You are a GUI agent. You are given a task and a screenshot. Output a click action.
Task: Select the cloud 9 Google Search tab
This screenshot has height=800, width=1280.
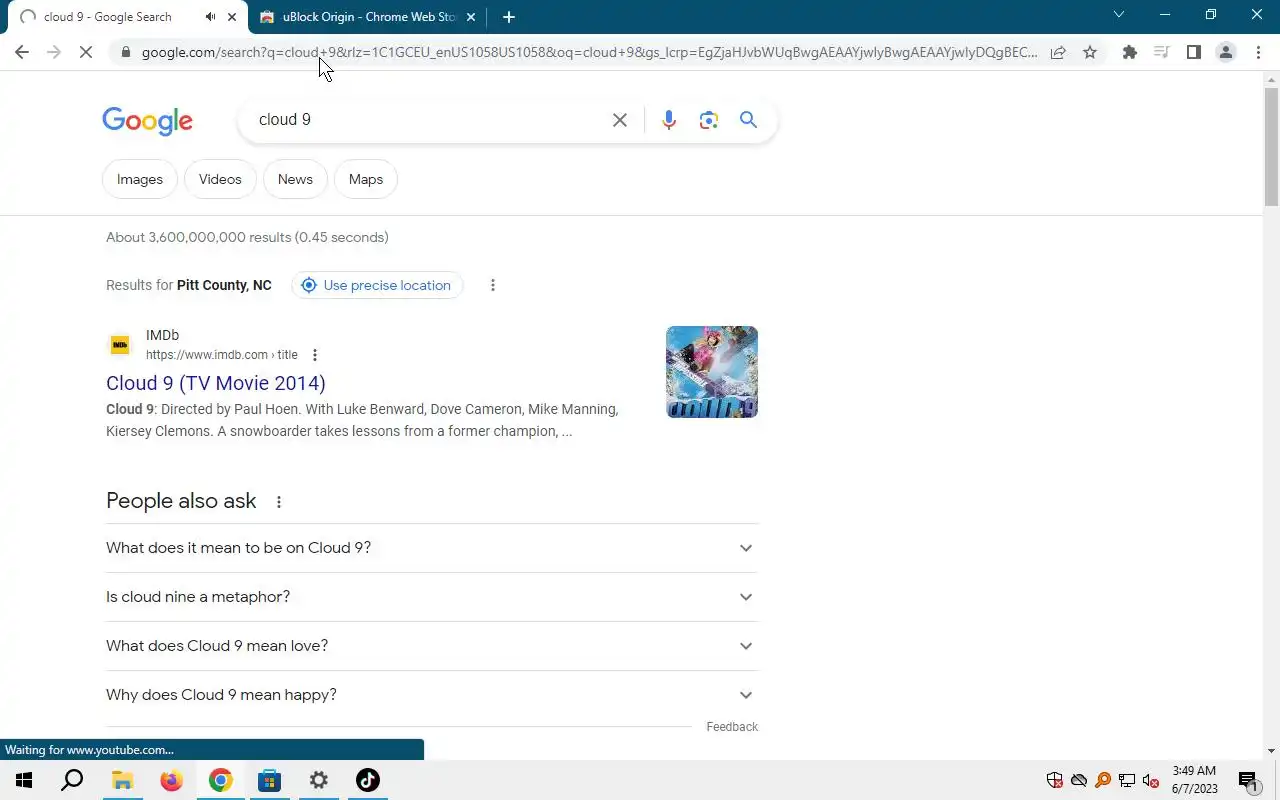click(128, 17)
